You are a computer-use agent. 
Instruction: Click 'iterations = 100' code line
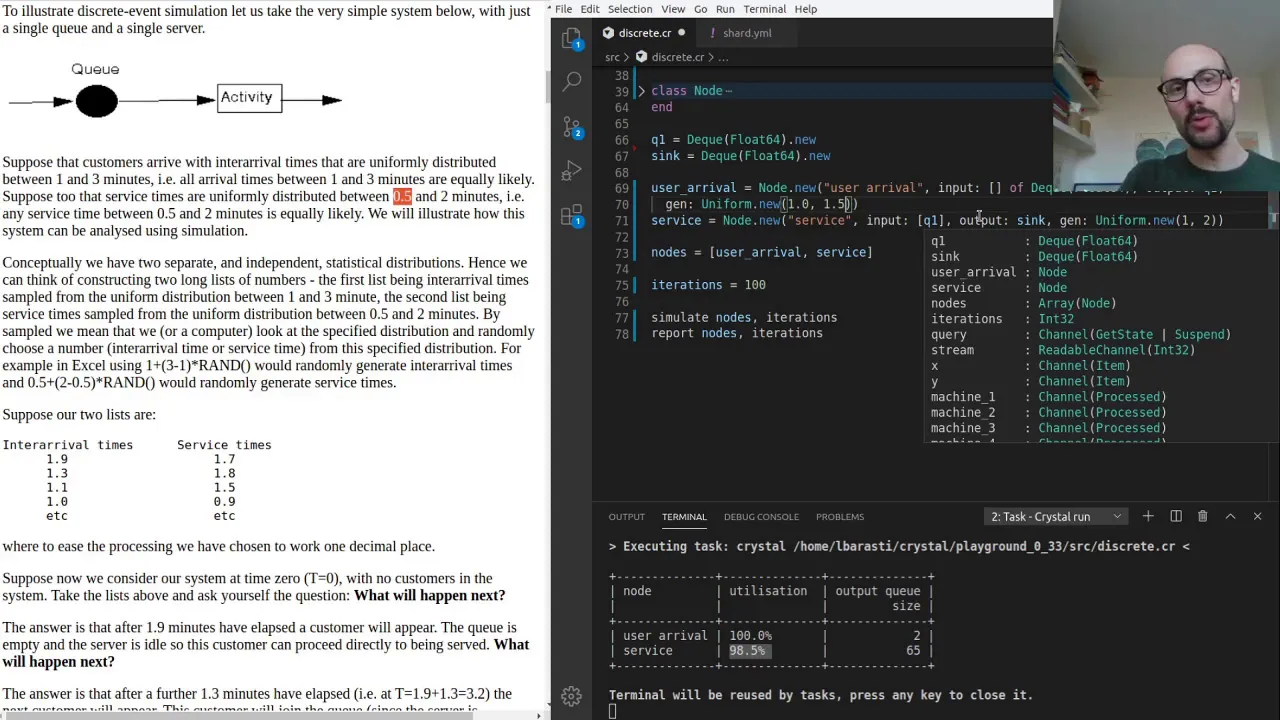[x=708, y=285]
